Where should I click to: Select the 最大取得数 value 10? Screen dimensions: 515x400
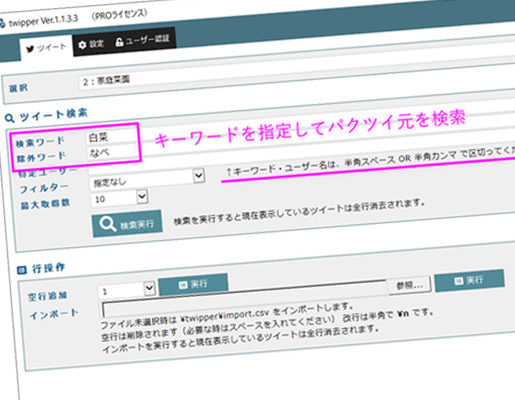click(x=100, y=200)
